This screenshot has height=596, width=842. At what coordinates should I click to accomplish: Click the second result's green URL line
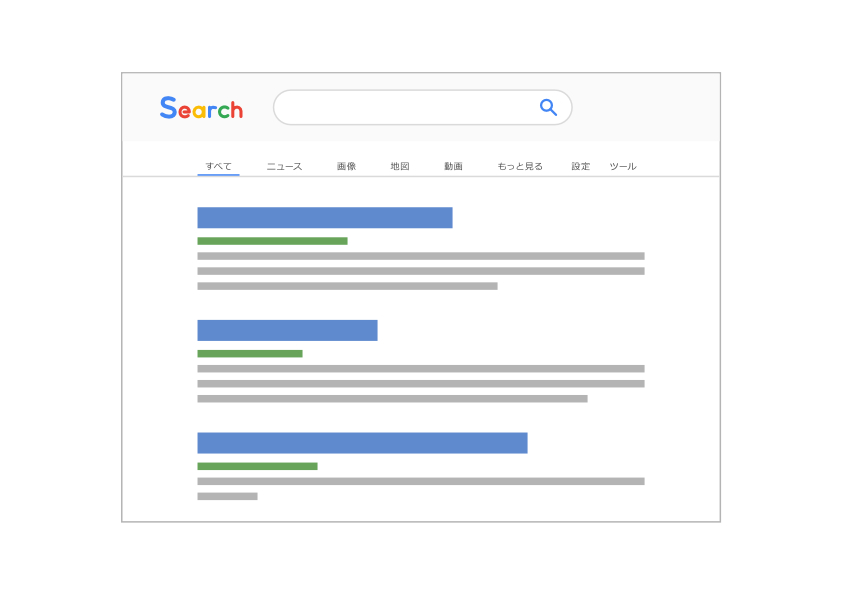[x=250, y=354]
